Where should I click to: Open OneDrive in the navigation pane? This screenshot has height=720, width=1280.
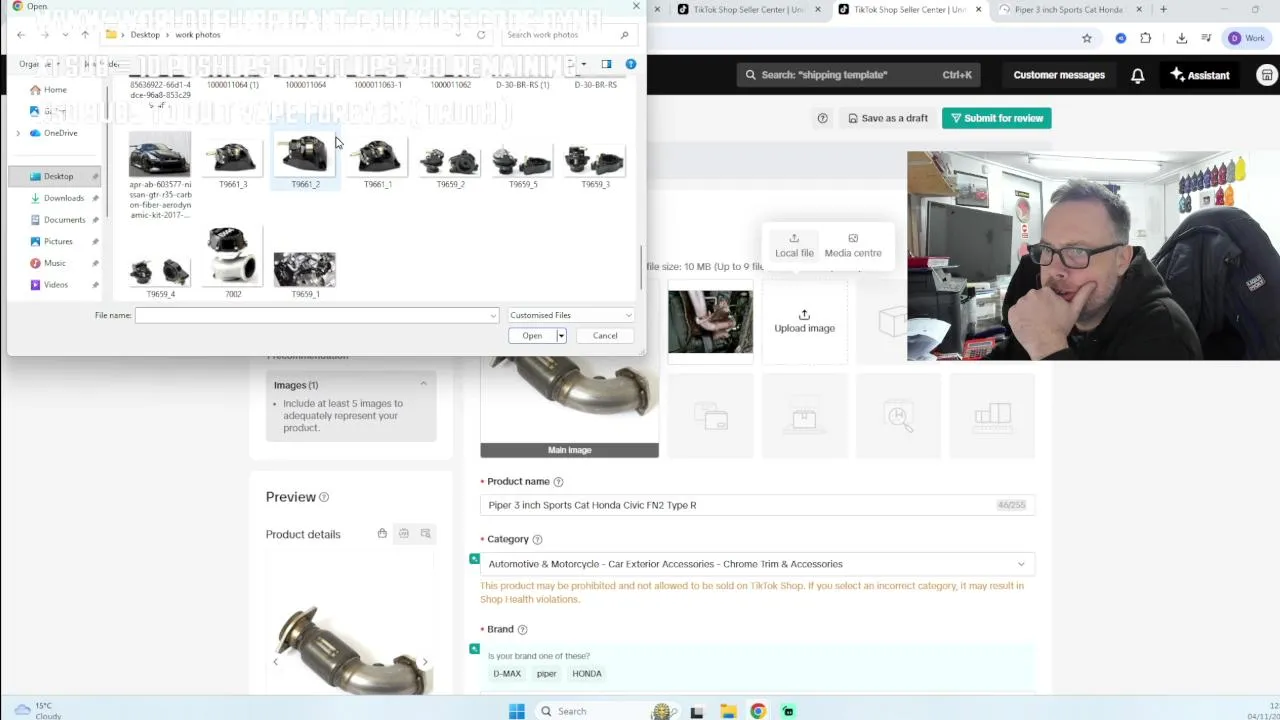(60, 133)
